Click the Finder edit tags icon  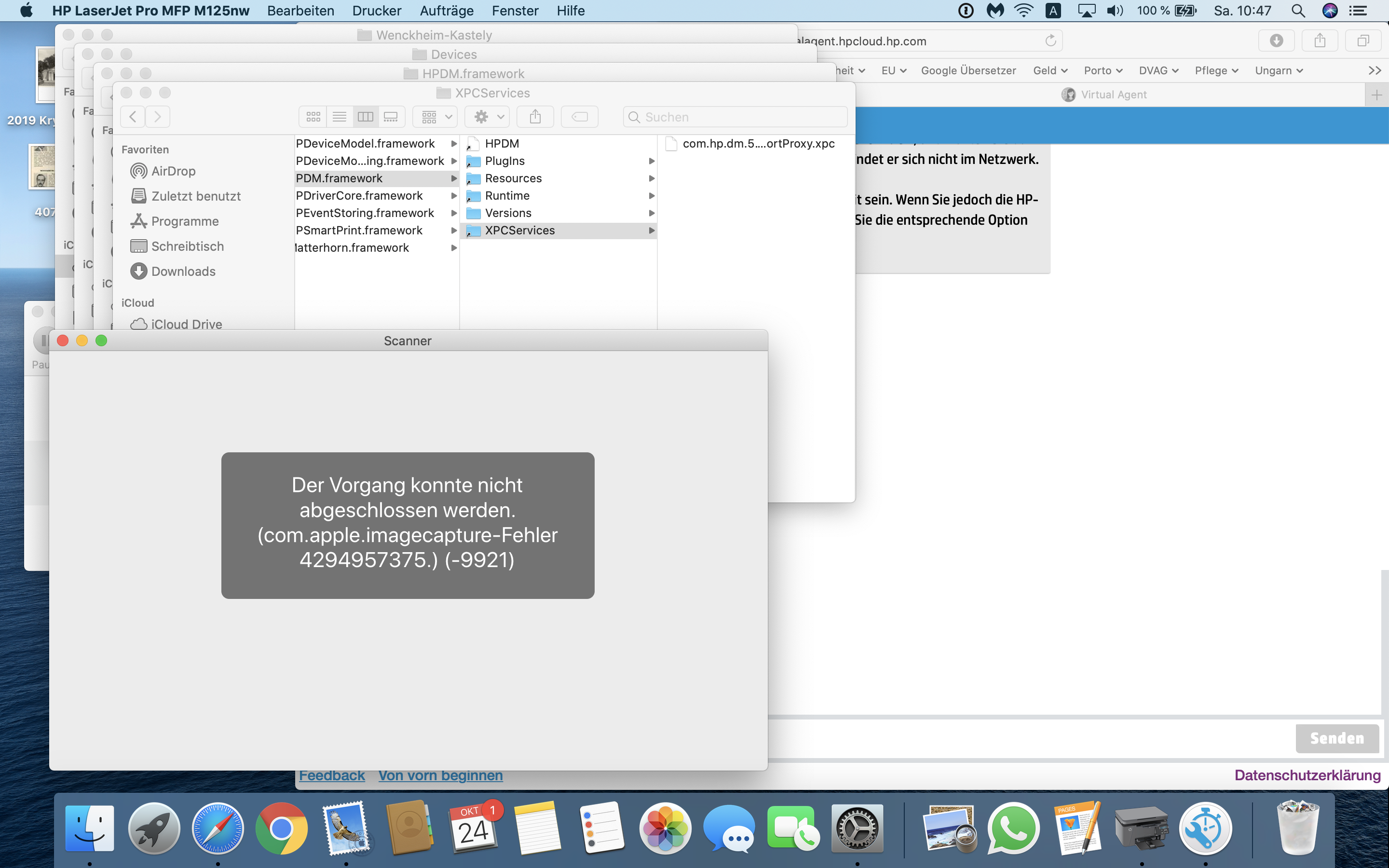click(x=580, y=117)
